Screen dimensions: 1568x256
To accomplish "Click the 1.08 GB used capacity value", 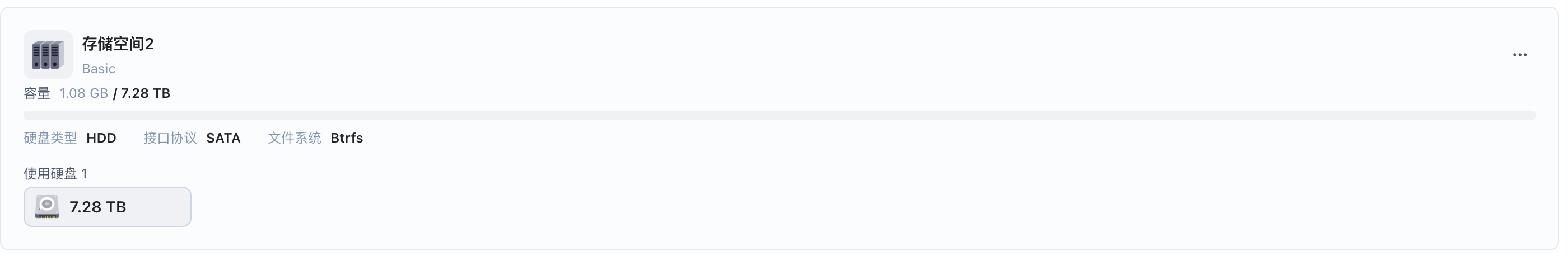I will tap(83, 93).
